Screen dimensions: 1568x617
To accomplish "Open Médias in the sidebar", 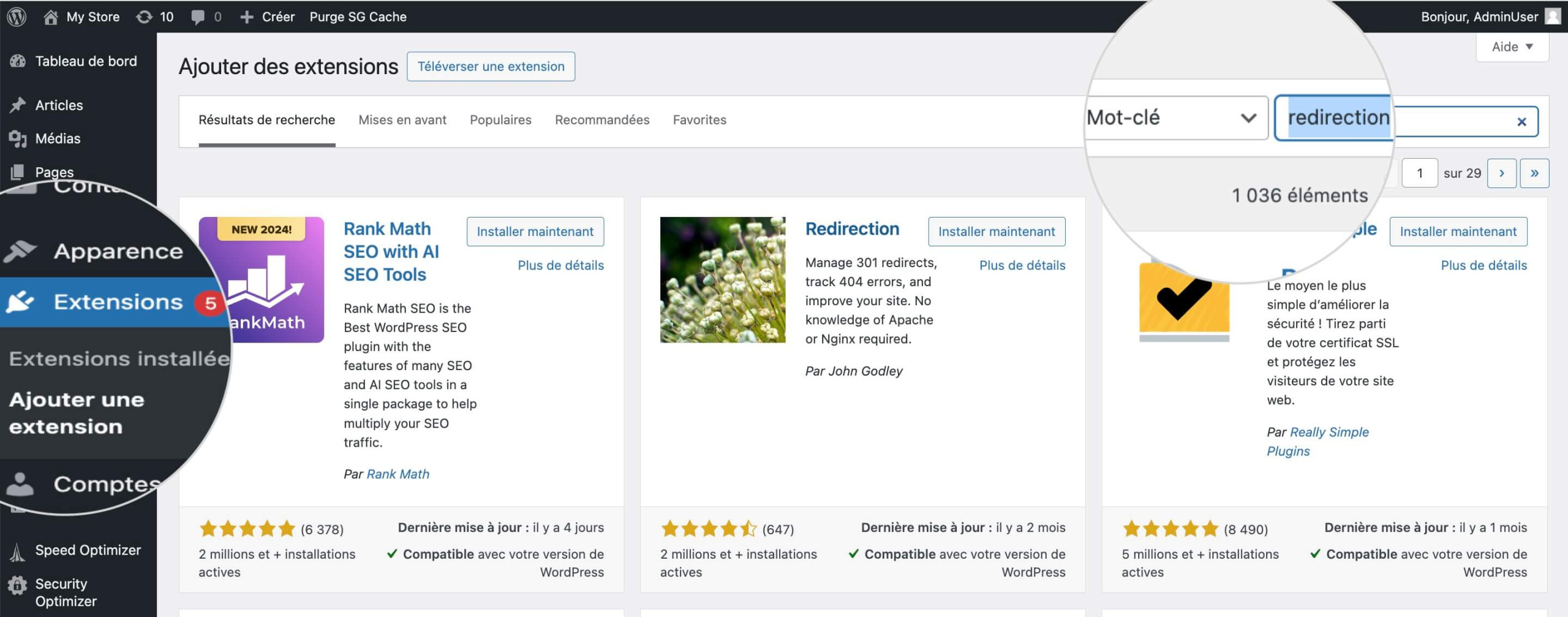I will [x=58, y=138].
